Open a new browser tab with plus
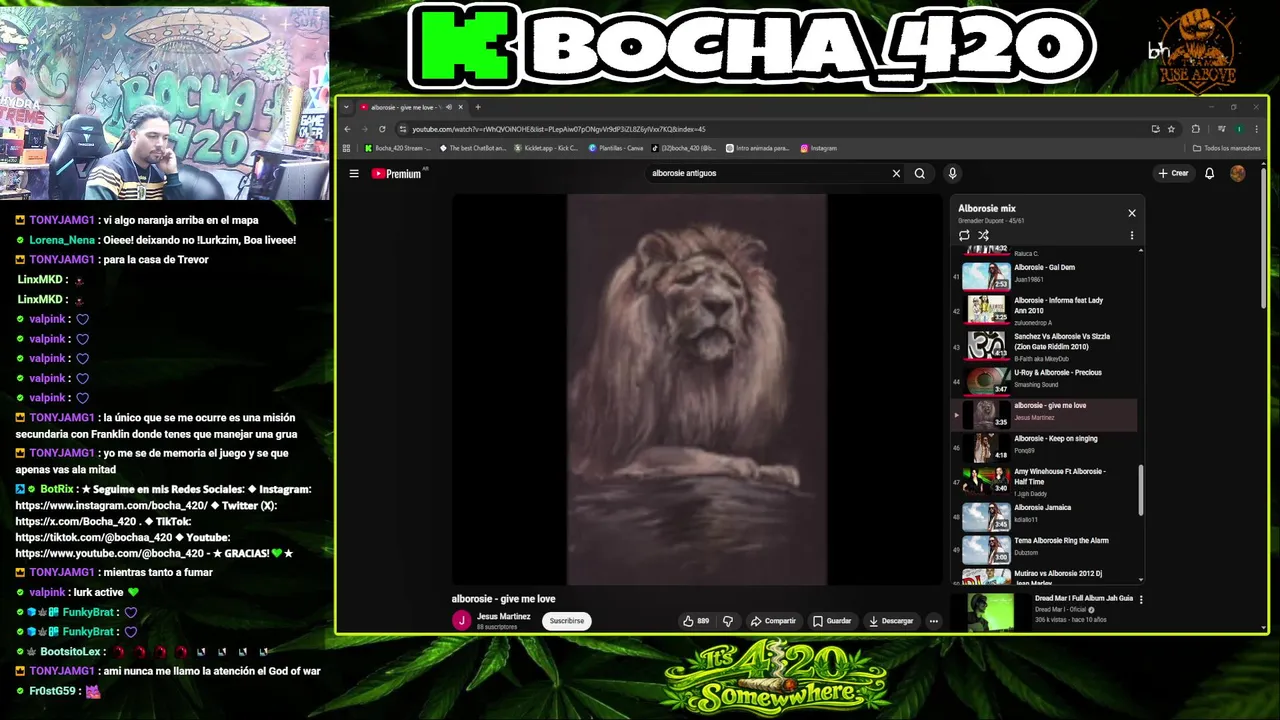Image resolution: width=1280 pixels, height=720 pixels. coord(478,107)
